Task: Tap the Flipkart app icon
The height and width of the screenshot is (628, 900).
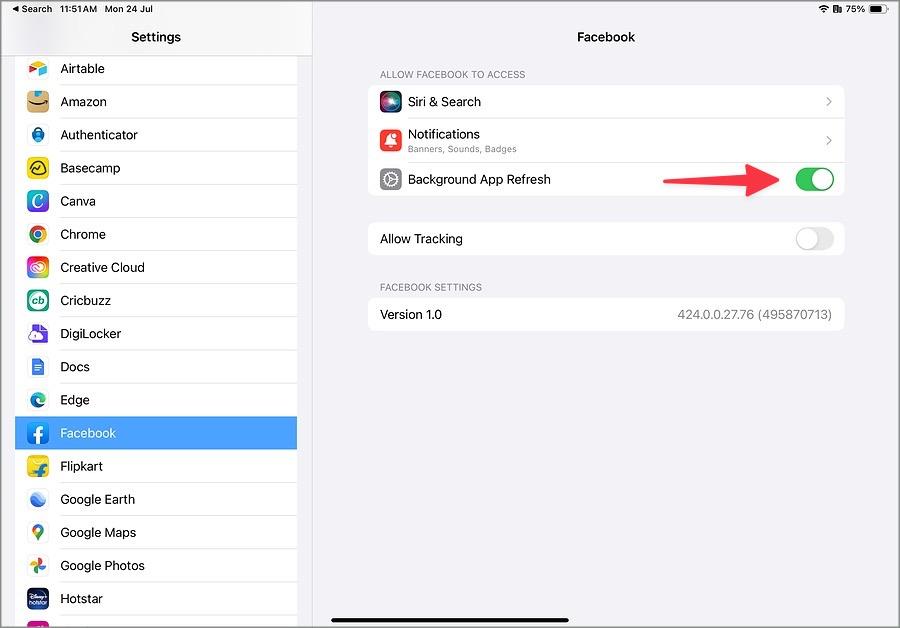Action: (38, 467)
